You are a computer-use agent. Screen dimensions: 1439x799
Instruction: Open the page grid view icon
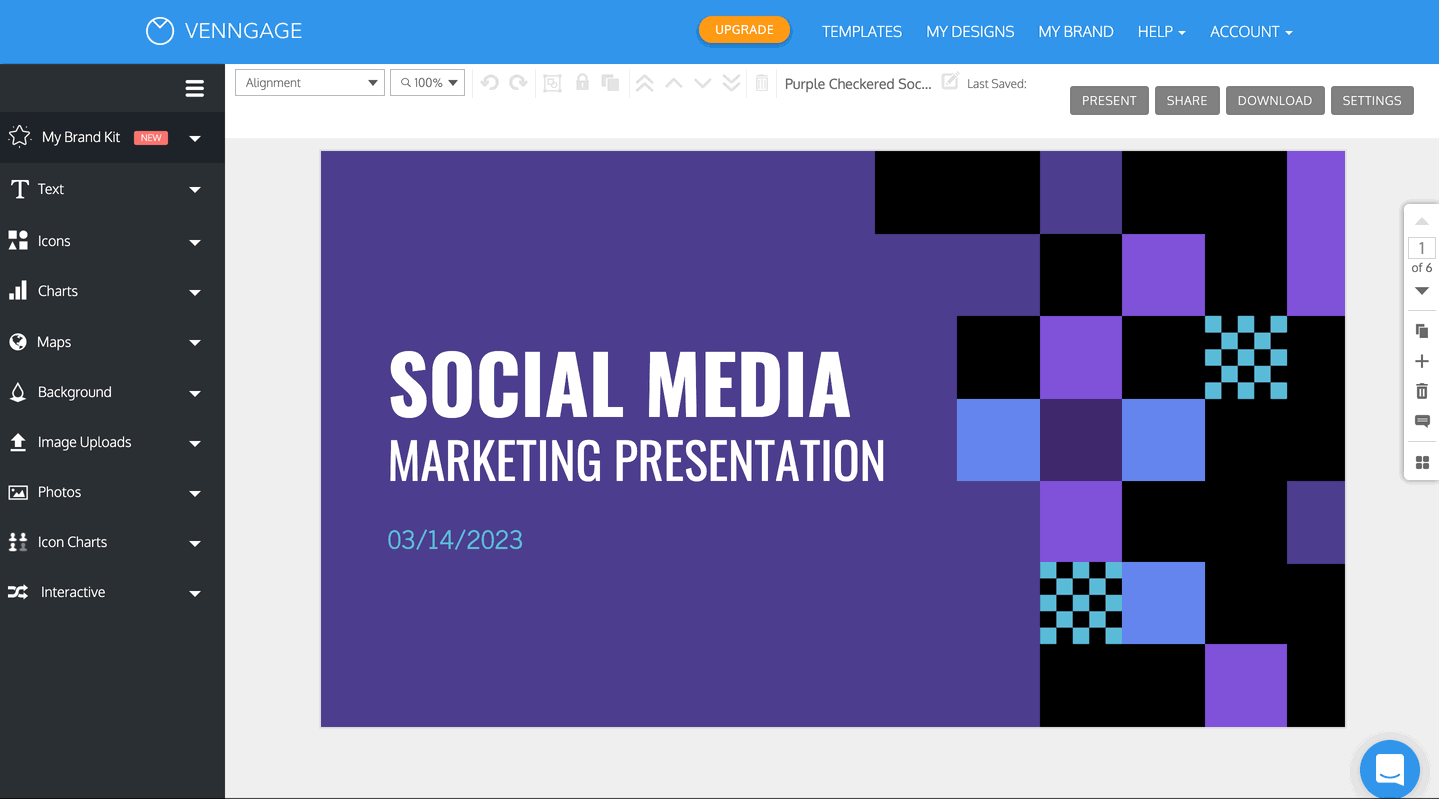[x=1422, y=462]
